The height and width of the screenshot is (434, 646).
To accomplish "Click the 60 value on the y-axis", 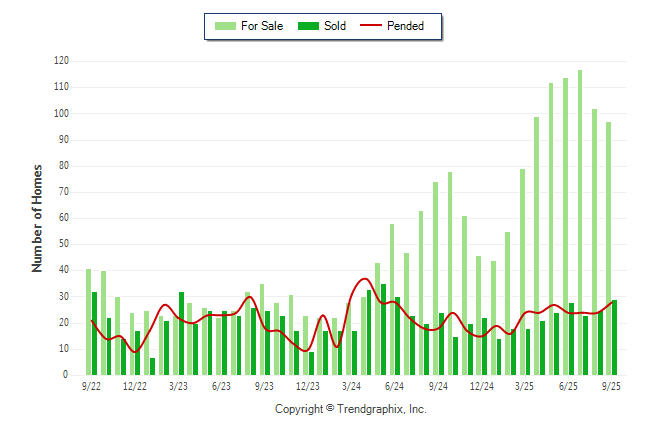I will point(63,218).
